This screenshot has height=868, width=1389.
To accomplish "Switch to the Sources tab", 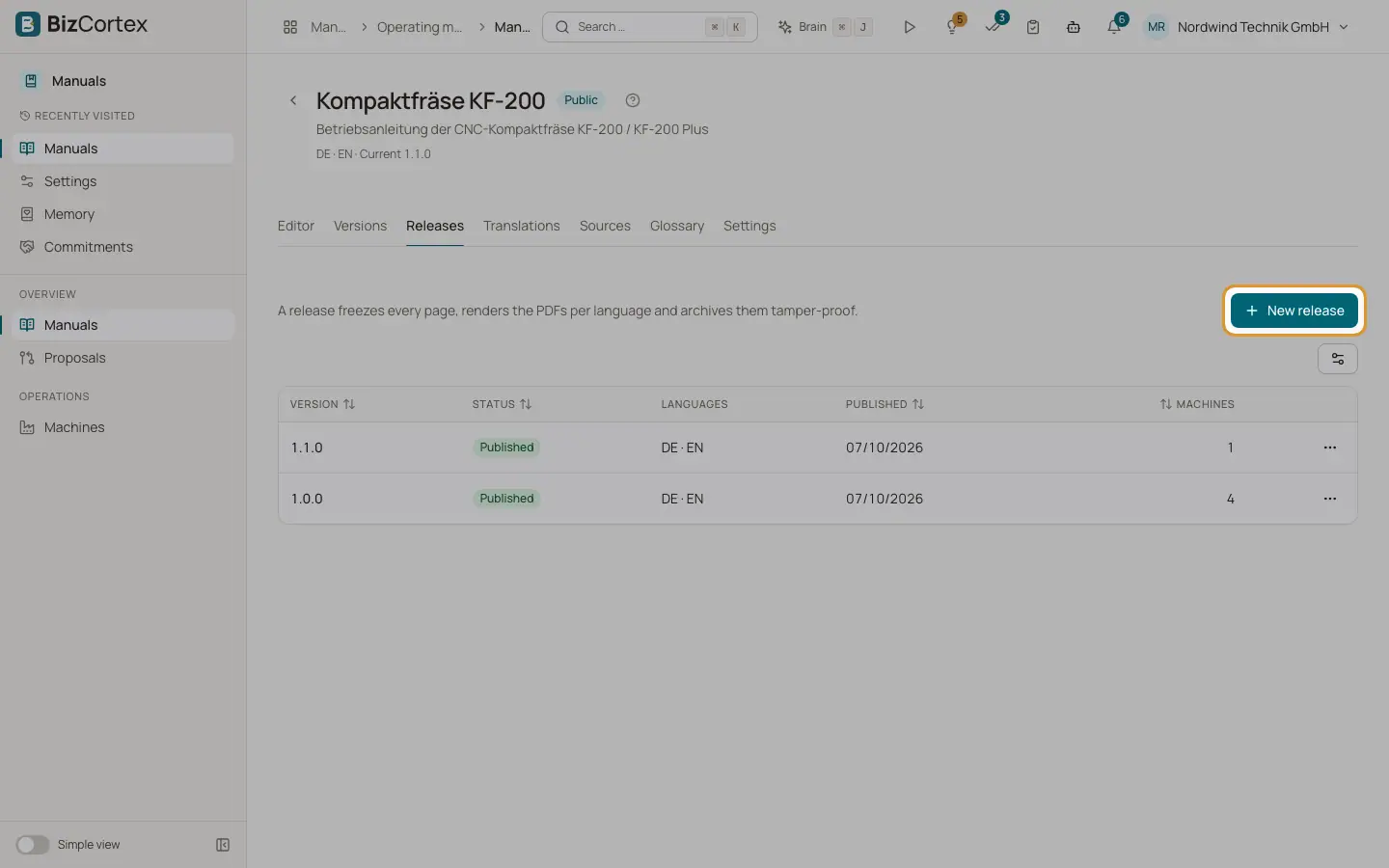I will (x=605, y=226).
